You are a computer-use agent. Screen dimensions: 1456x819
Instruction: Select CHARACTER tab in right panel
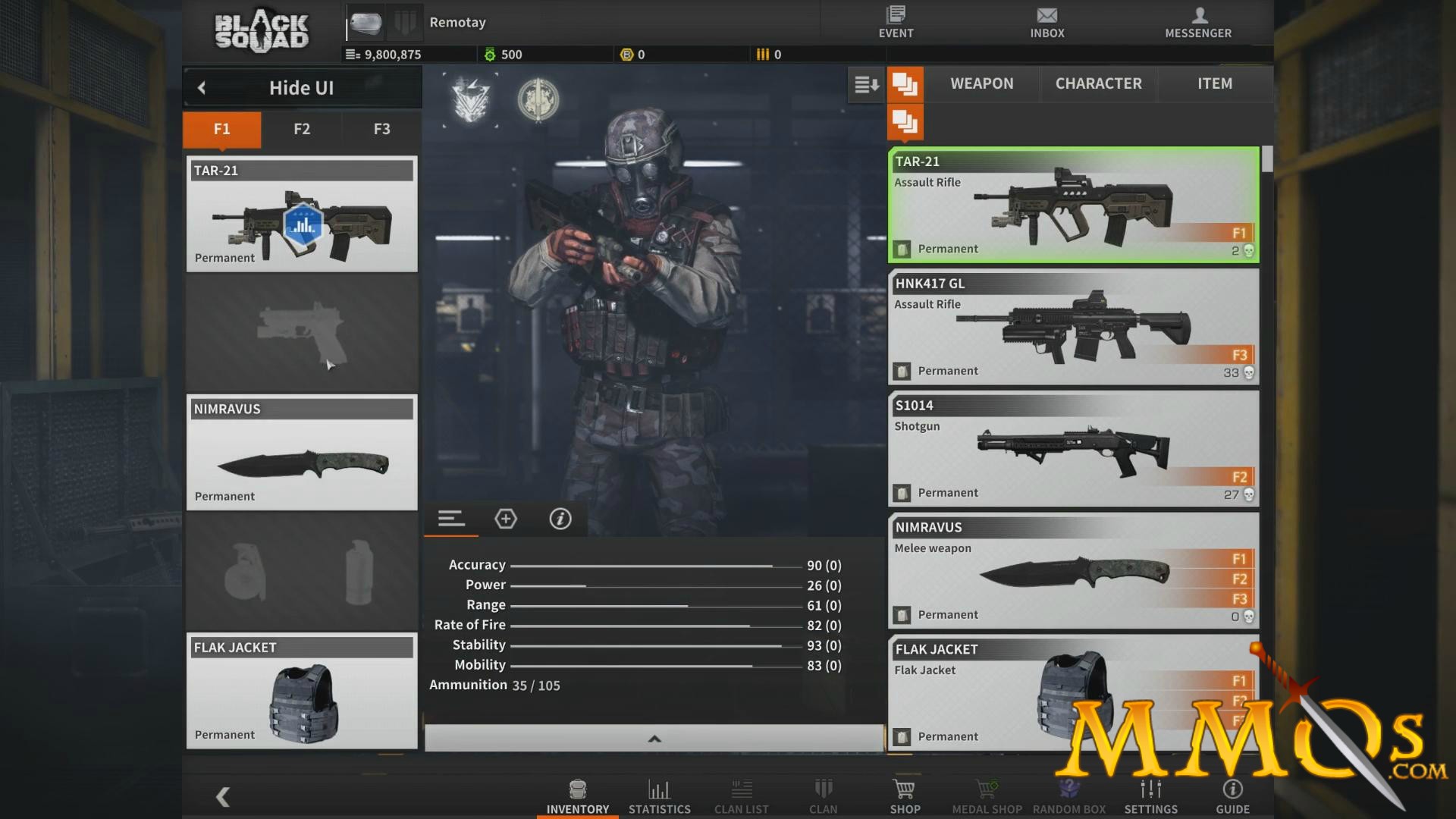[1098, 83]
